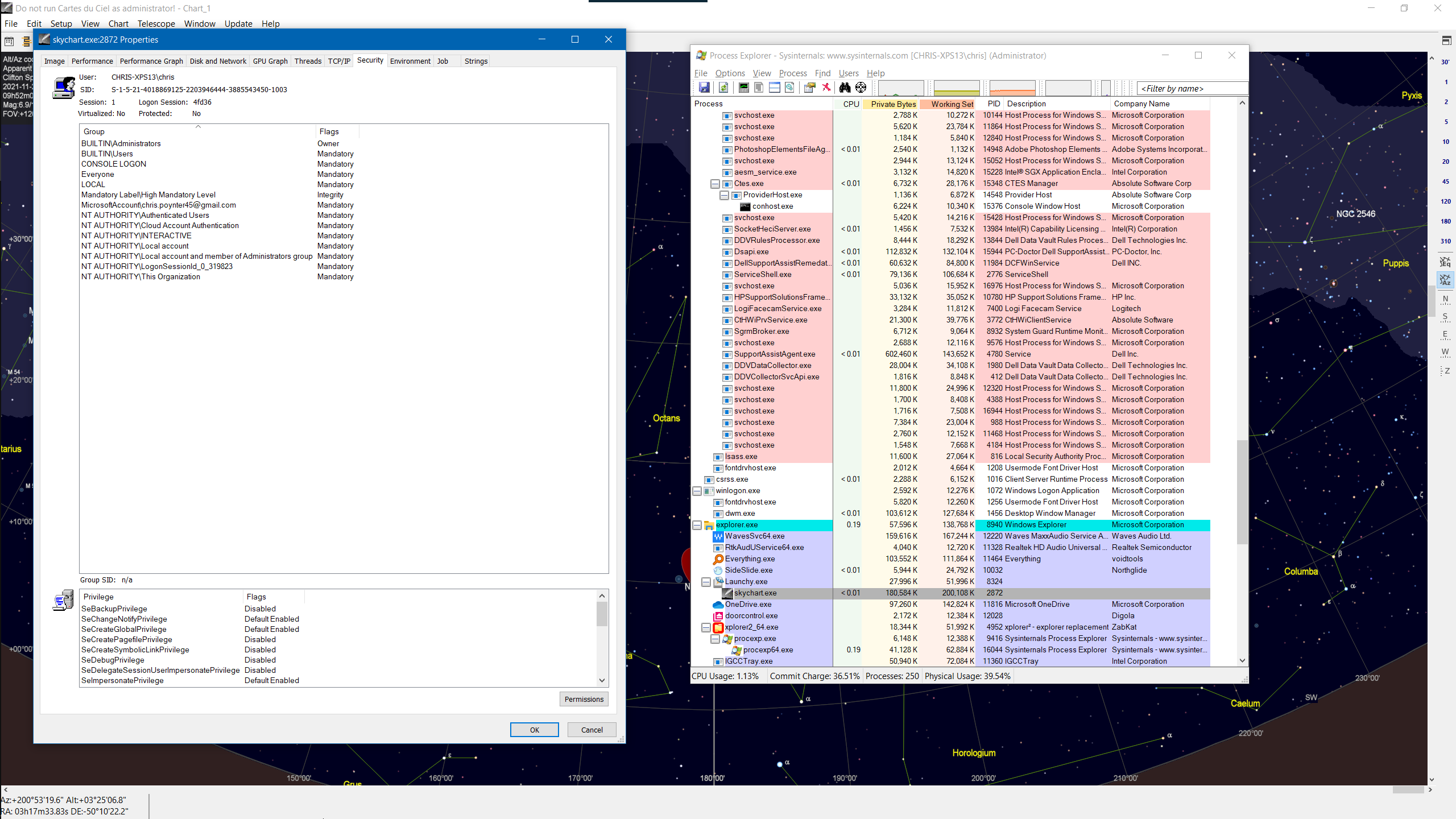Viewport: 1456px width, 819px height.
Task: Sort by the Working Set column header
Action: [x=948, y=104]
